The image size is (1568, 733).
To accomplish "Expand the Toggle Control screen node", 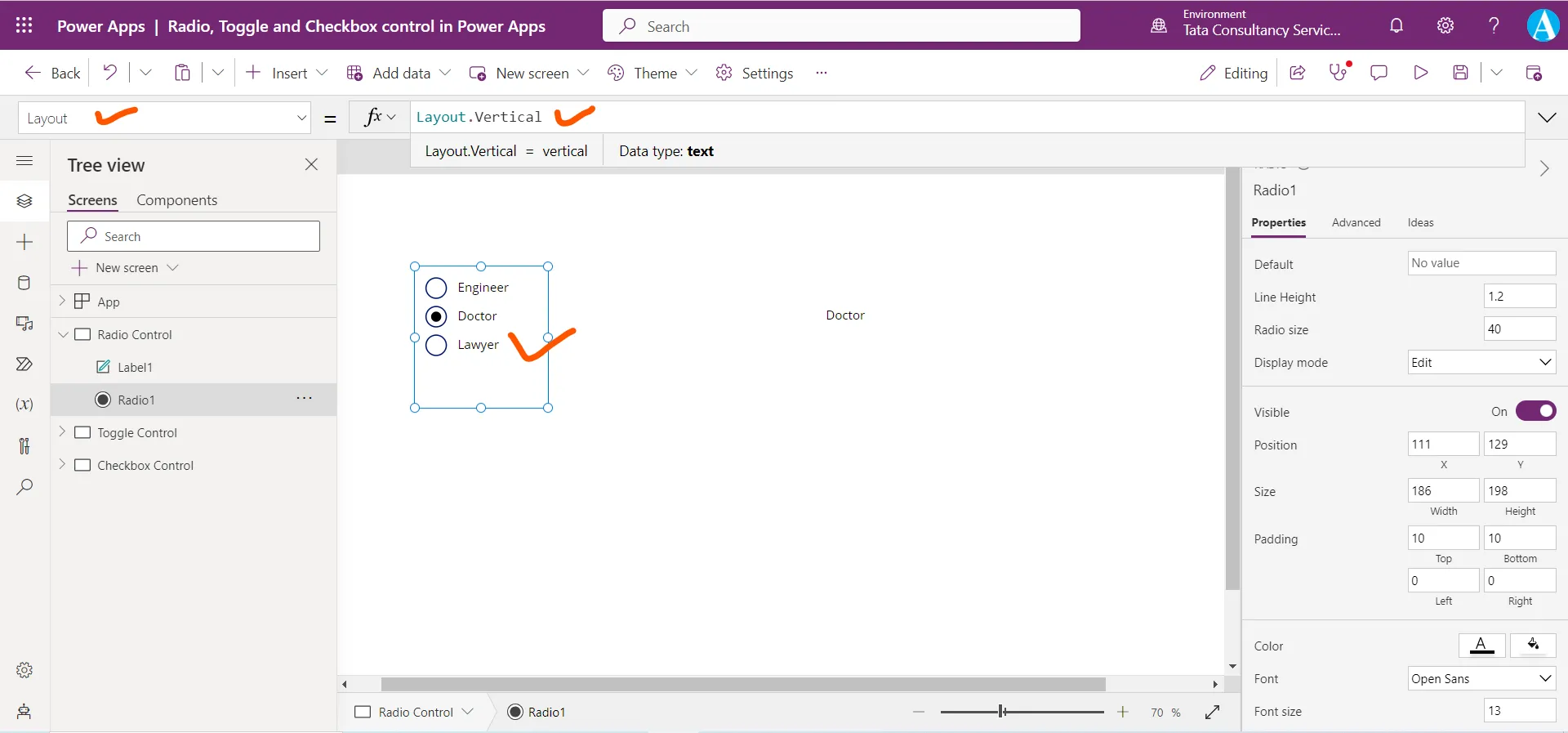I will [62, 431].
